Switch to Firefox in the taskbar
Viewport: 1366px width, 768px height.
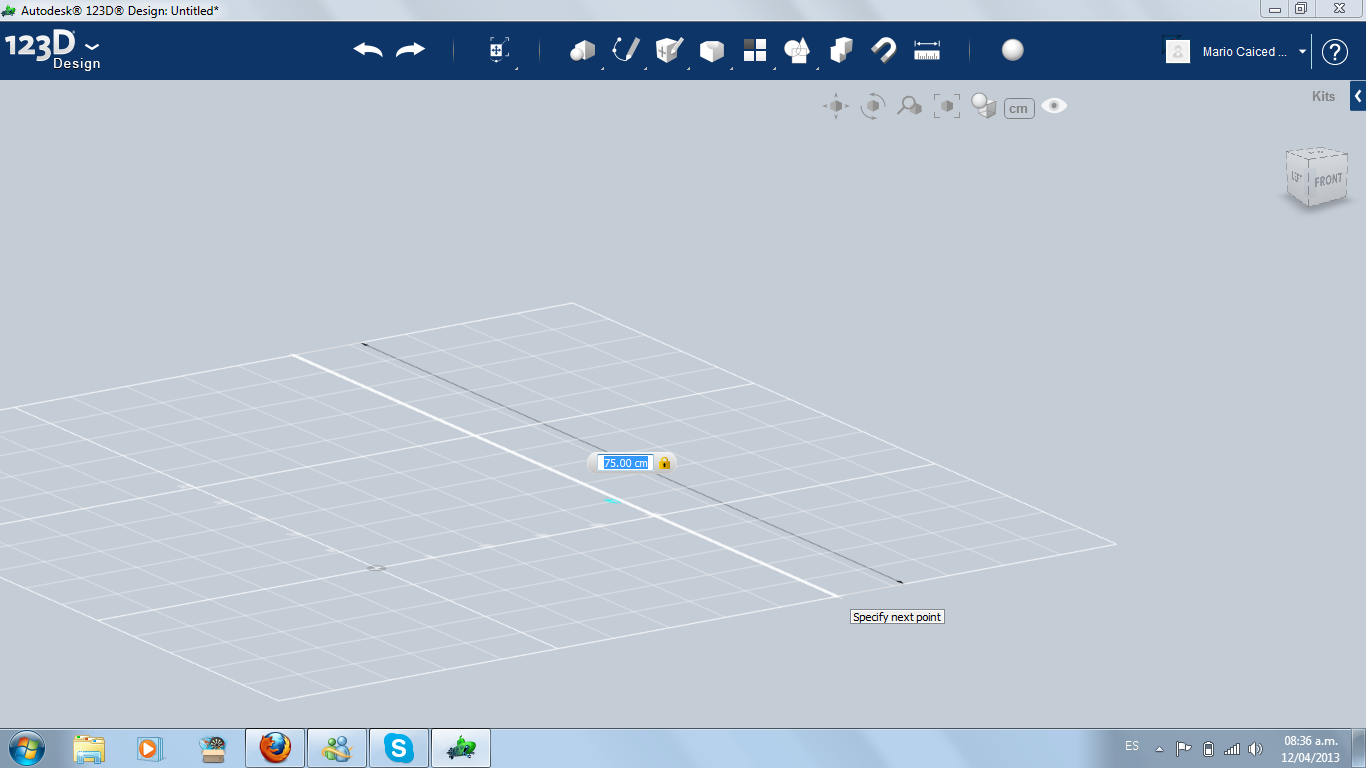pyautogui.click(x=275, y=748)
